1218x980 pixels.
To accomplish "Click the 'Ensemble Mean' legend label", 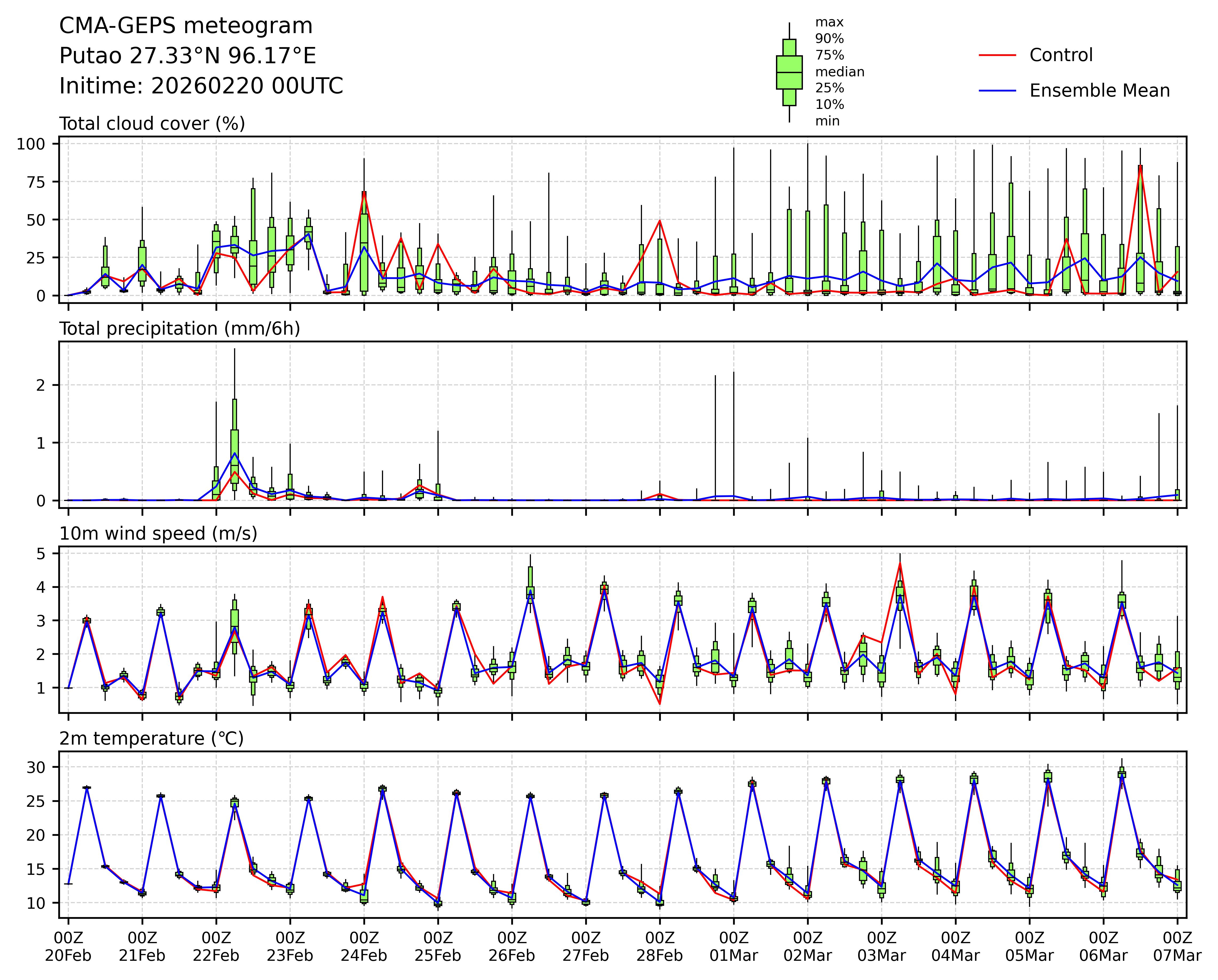I will click(x=1099, y=91).
